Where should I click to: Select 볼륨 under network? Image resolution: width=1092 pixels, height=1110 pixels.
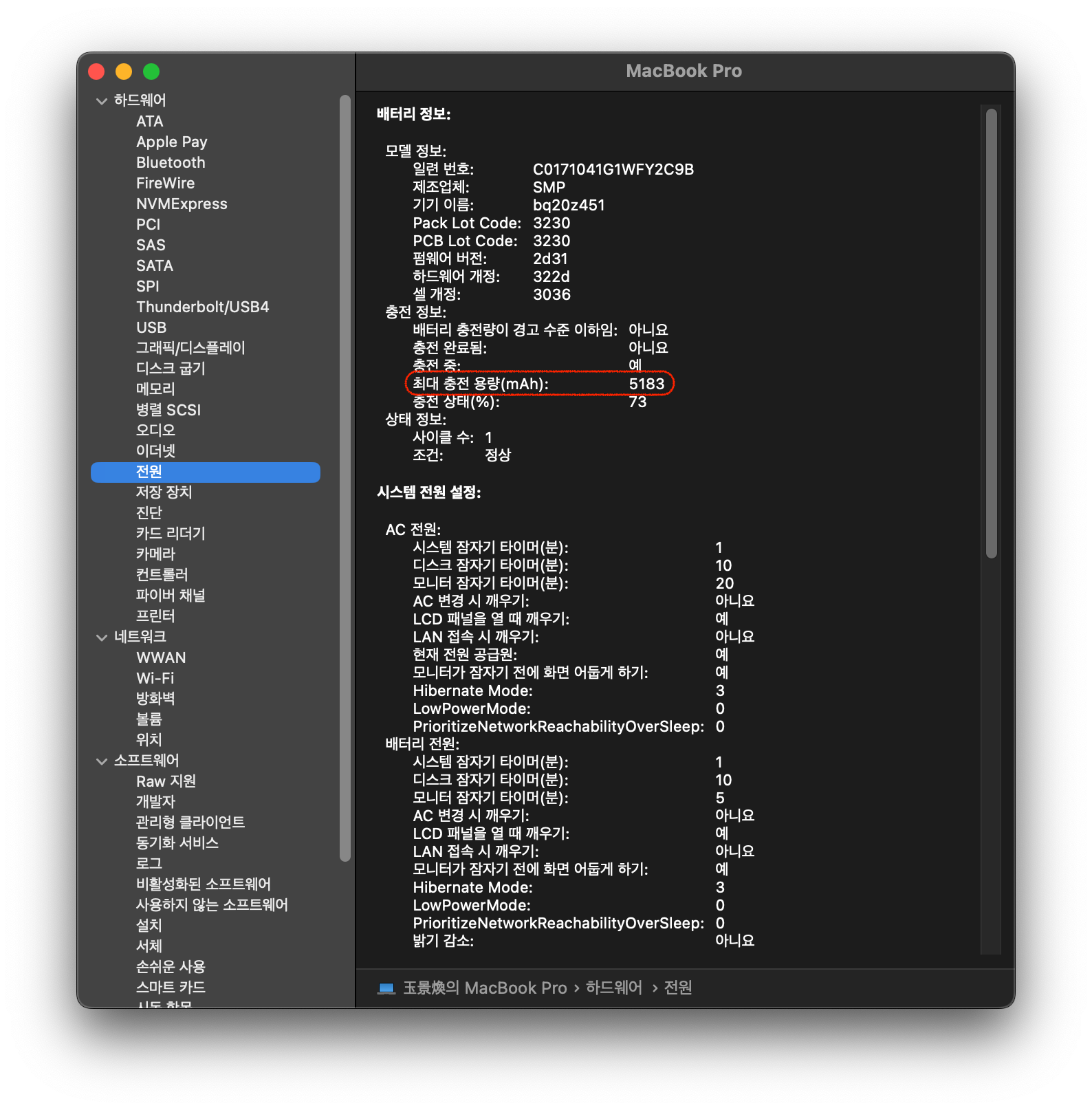149,719
